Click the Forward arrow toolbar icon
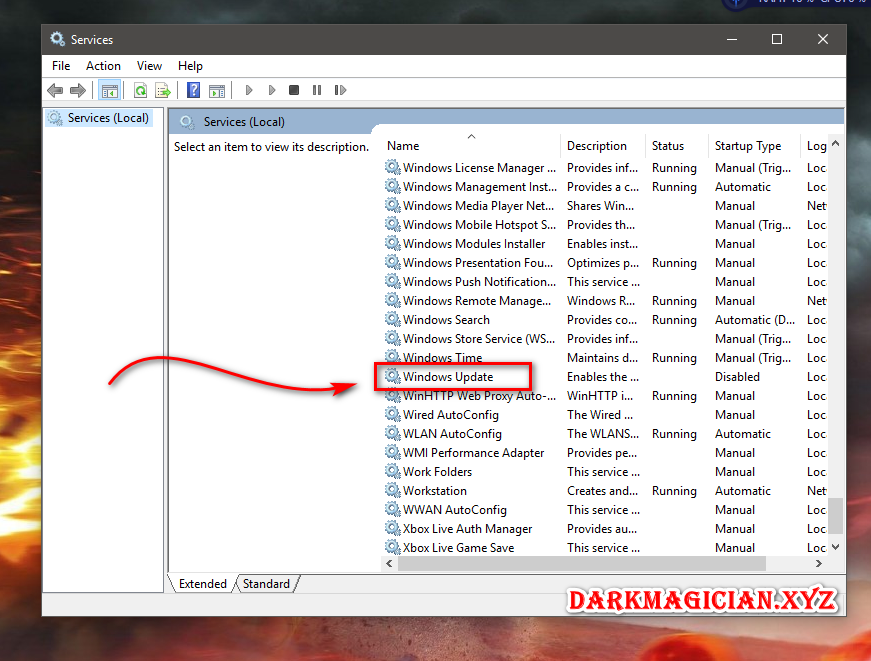Viewport: 871px width, 661px height. click(x=78, y=90)
